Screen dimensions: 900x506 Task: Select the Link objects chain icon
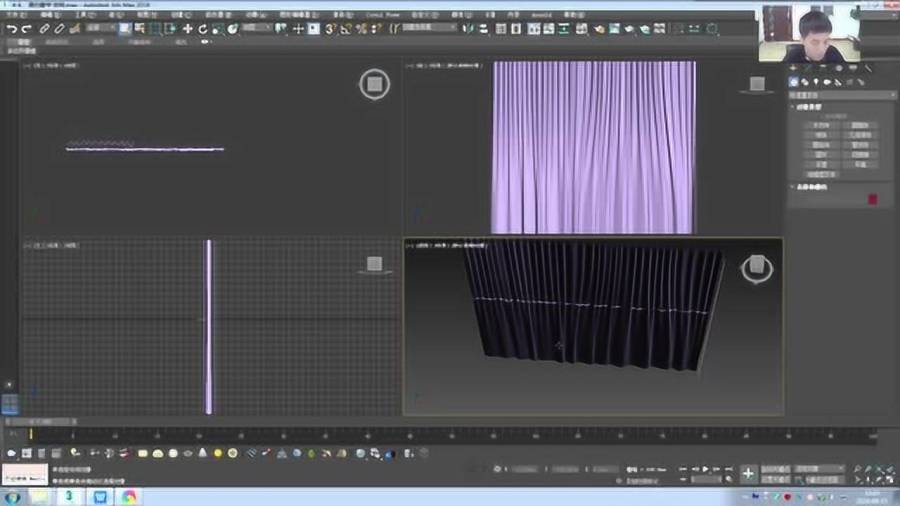(44, 28)
